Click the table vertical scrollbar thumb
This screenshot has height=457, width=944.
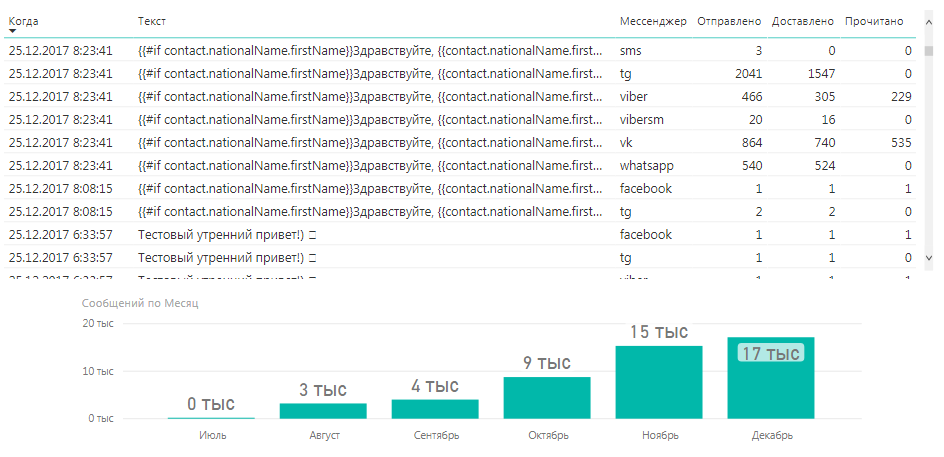tap(928, 49)
